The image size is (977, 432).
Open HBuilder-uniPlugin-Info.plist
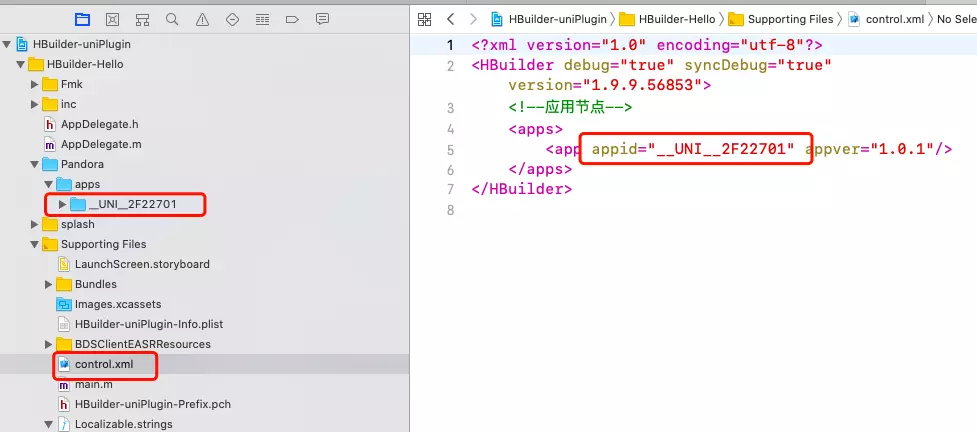coord(147,324)
